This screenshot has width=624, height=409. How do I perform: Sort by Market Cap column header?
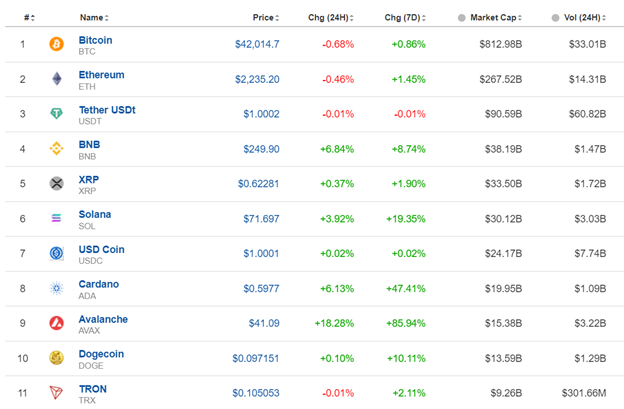[x=496, y=18]
